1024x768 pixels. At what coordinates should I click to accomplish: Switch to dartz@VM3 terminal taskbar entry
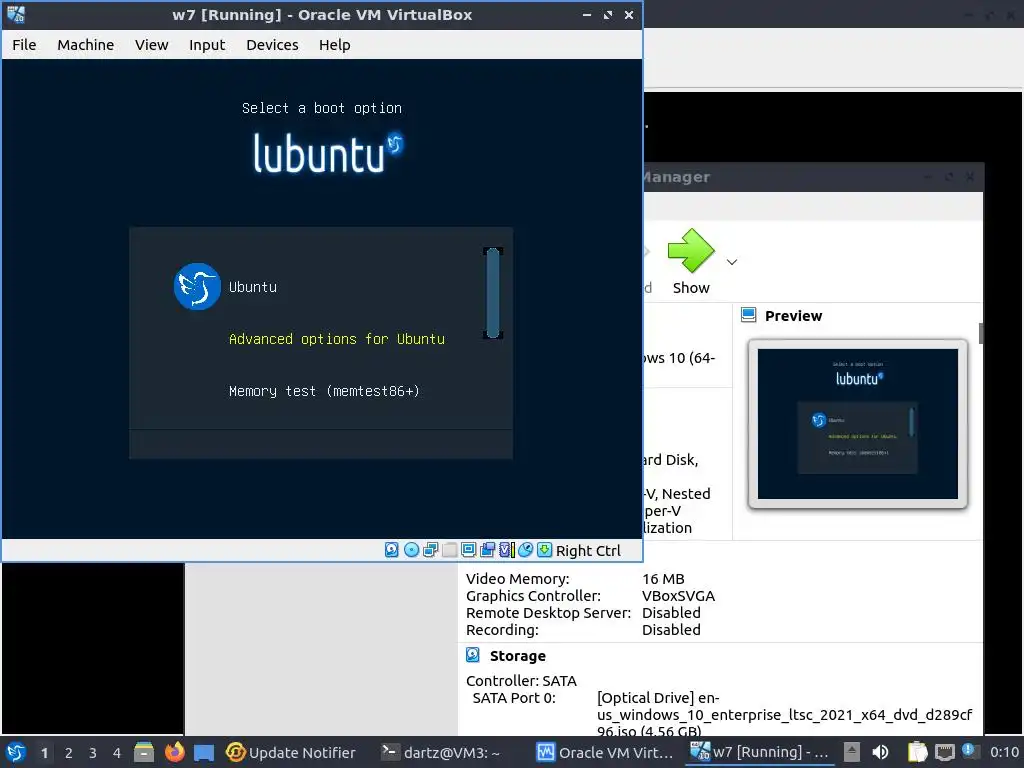[x=441, y=752]
